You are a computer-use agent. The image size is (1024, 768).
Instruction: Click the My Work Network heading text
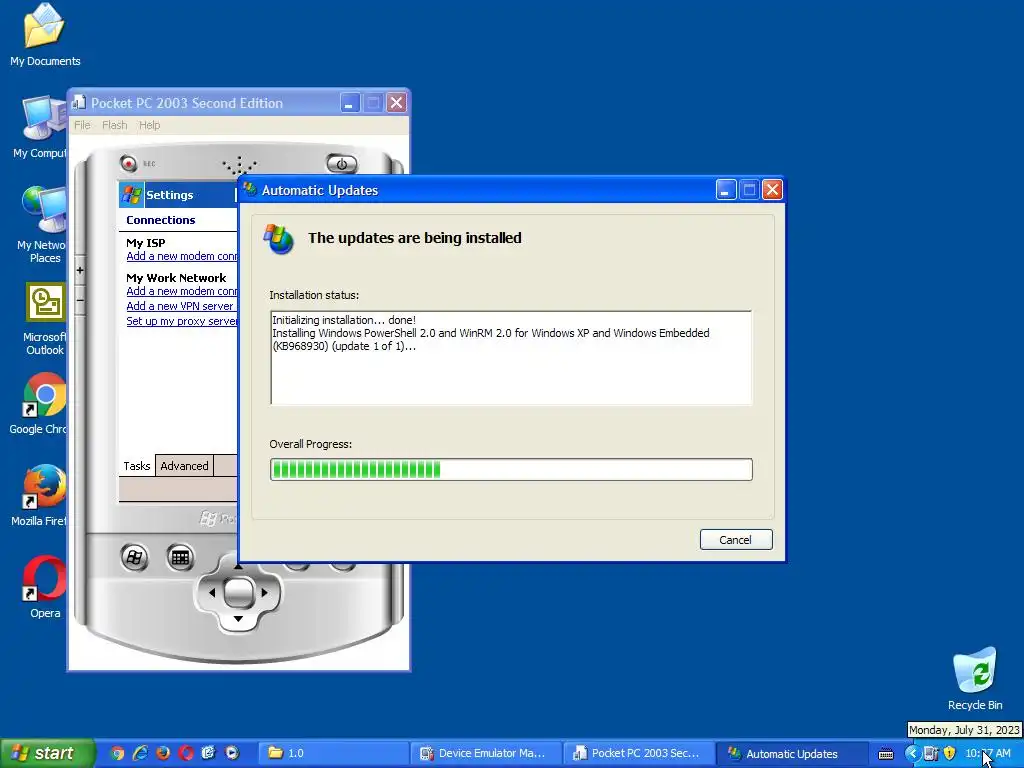point(176,278)
